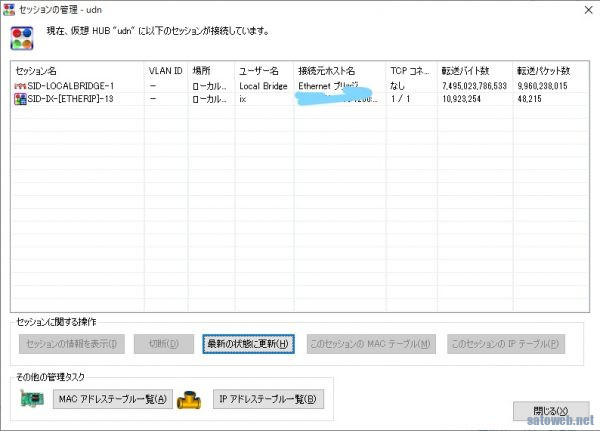Click the title bar application icon

coord(10,9)
